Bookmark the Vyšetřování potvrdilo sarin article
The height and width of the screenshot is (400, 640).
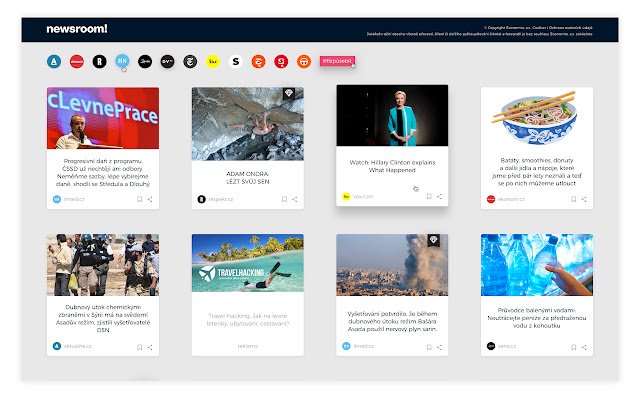(429, 347)
